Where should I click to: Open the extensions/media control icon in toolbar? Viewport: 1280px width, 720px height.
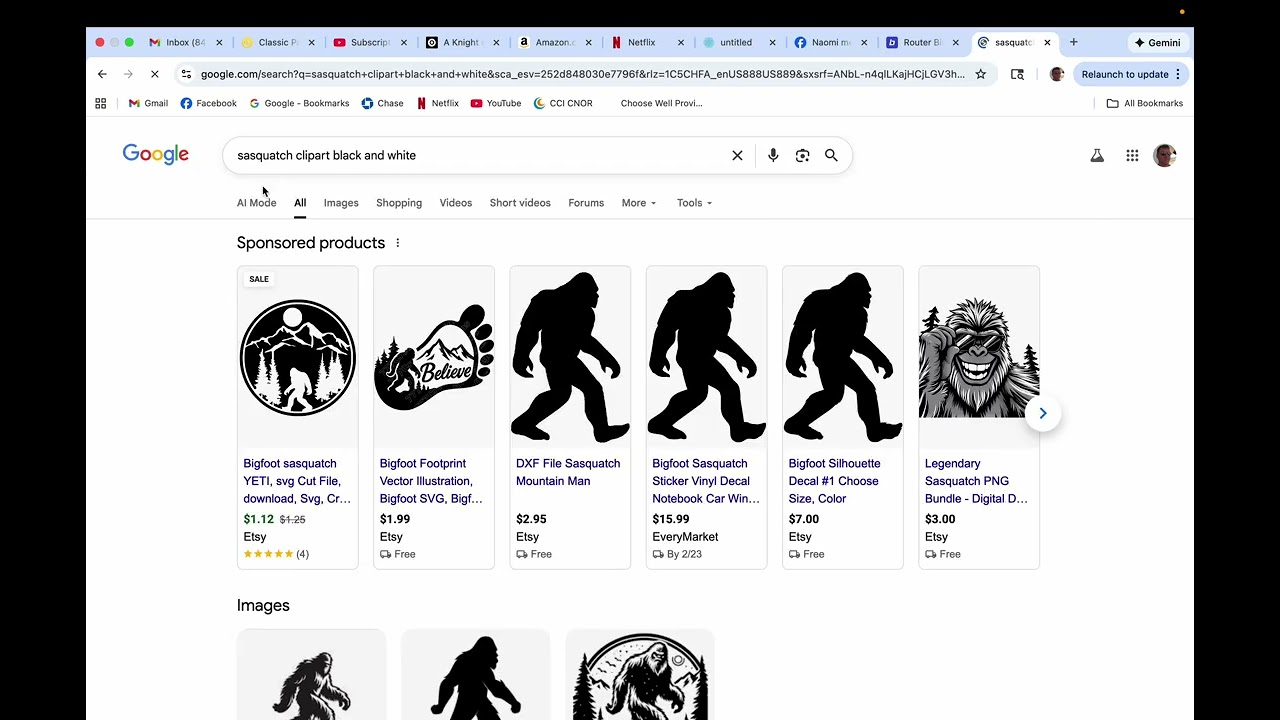tap(1017, 74)
